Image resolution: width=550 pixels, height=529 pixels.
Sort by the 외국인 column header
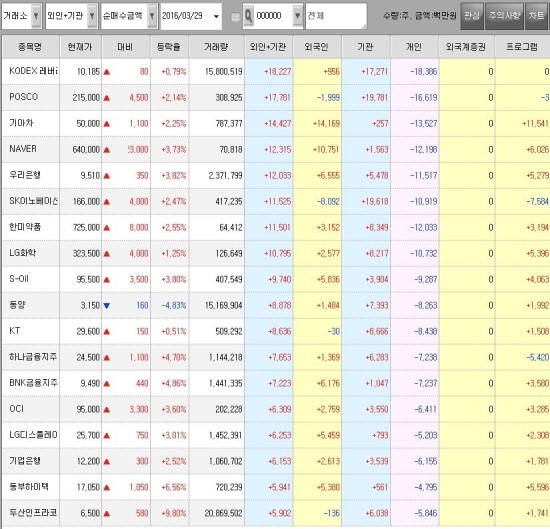(317, 47)
